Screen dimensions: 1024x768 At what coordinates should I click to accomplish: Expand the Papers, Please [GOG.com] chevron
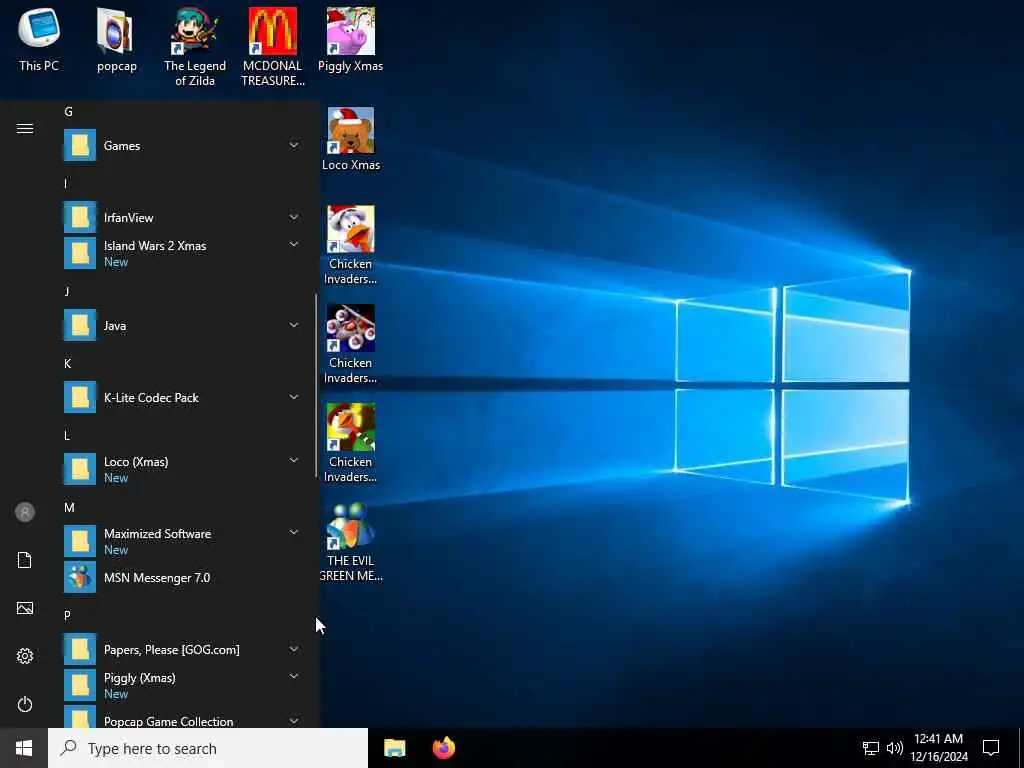coord(294,649)
